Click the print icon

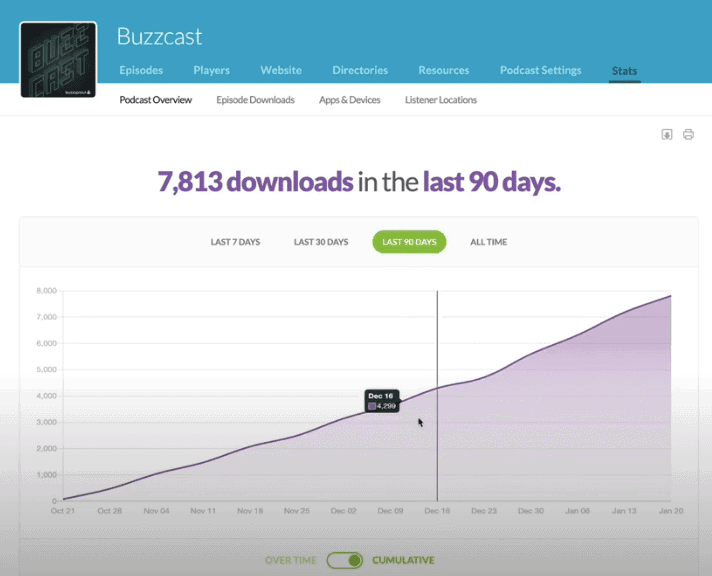(688, 134)
